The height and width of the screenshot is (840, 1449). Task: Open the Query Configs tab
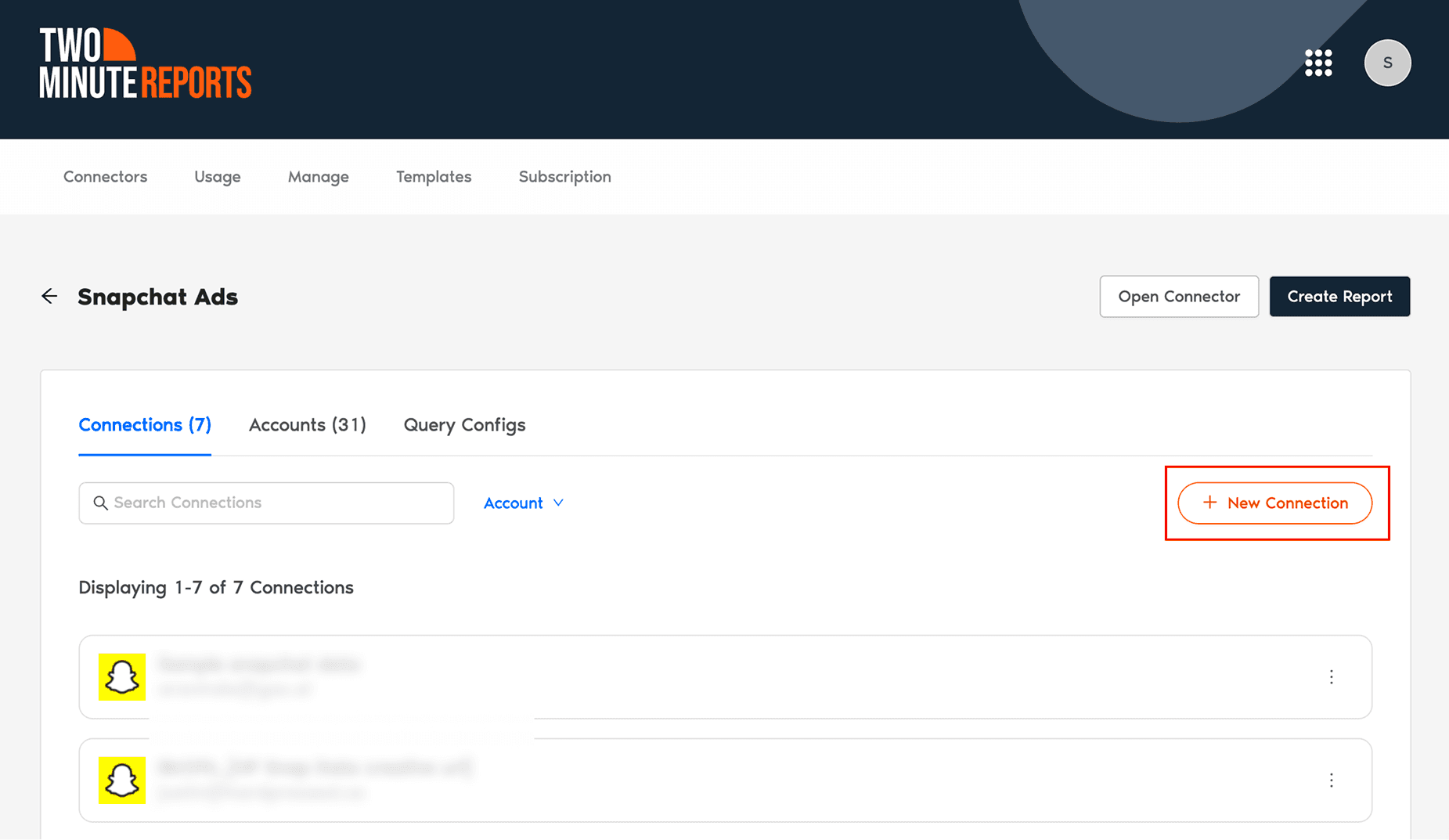pos(464,424)
